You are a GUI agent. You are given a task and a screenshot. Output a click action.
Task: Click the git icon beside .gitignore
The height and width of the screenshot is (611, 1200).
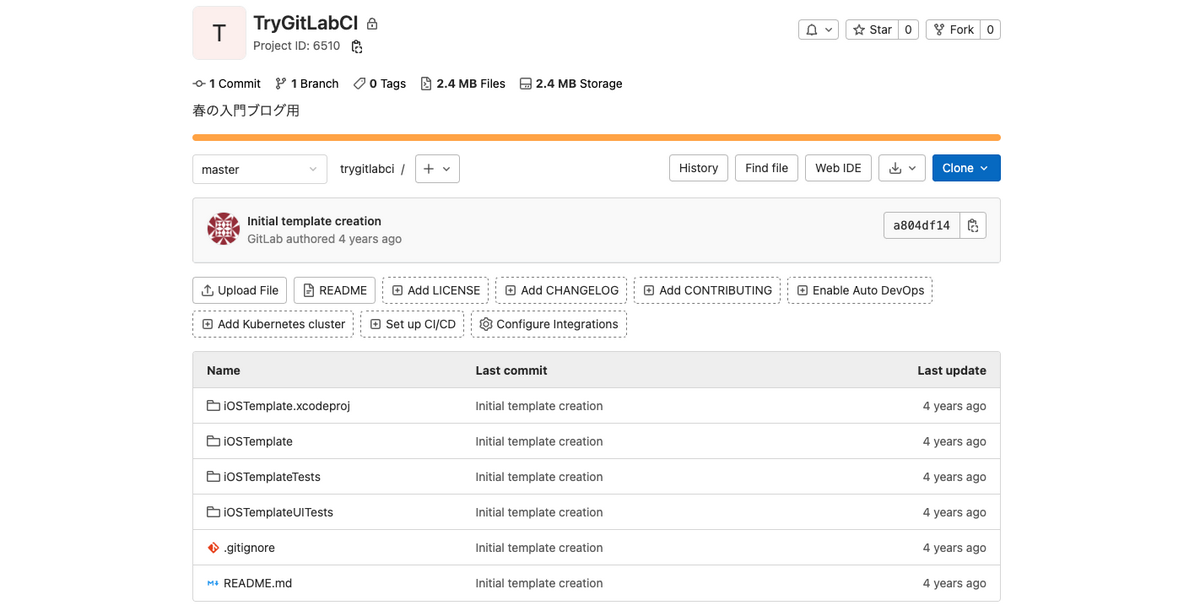[x=213, y=548]
